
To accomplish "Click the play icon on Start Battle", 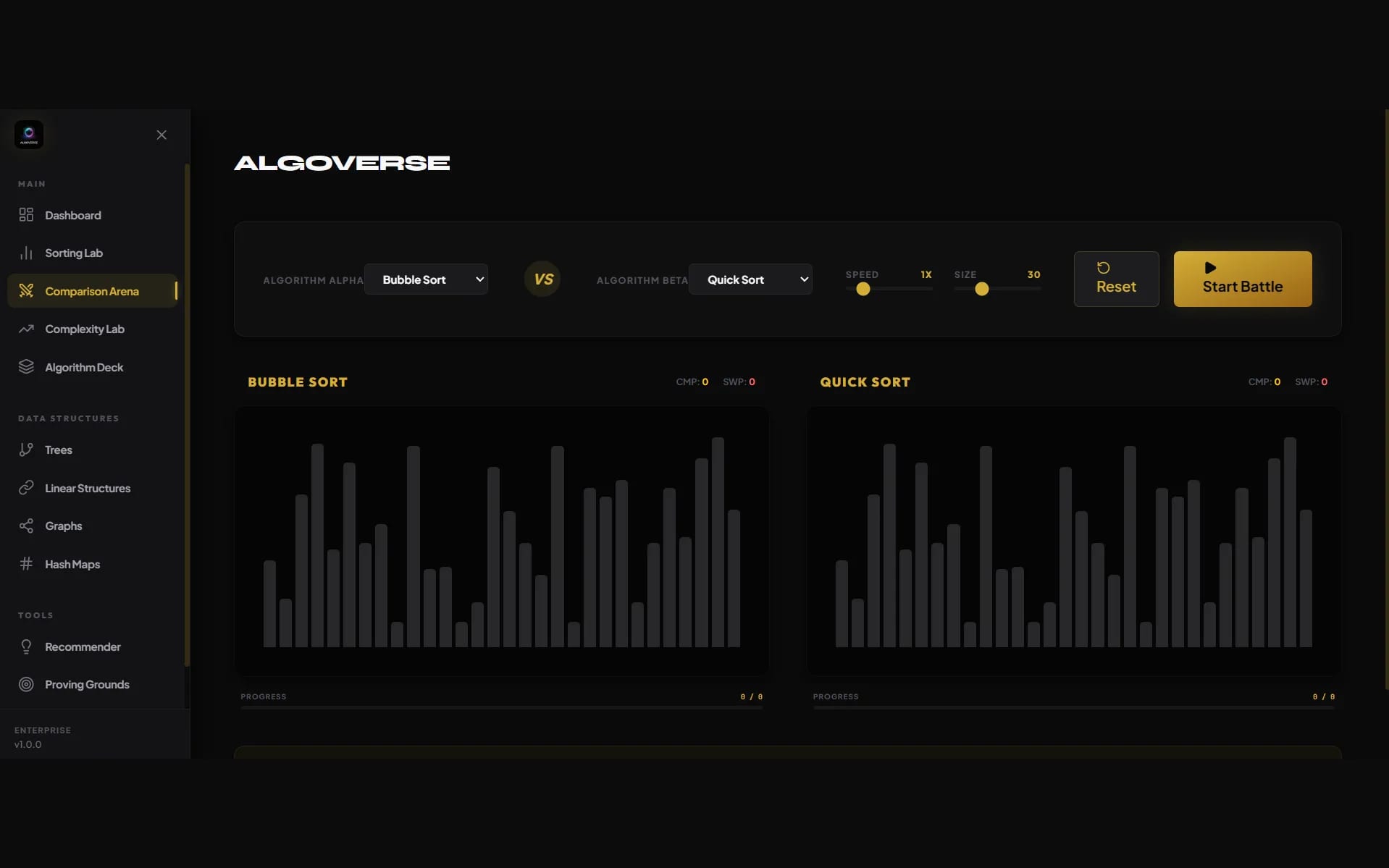I will click(x=1210, y=268).
